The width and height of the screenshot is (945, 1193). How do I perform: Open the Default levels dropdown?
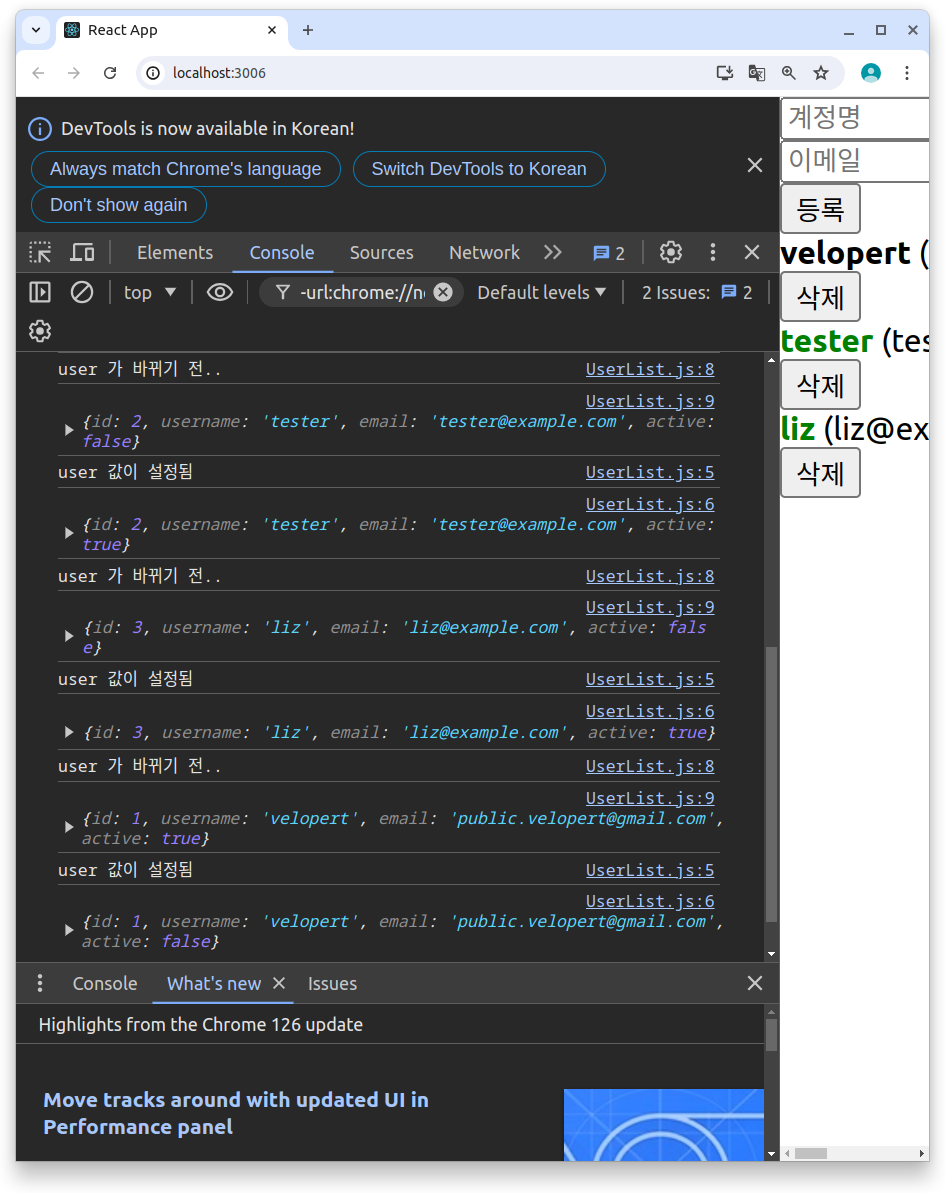point(542,293)
